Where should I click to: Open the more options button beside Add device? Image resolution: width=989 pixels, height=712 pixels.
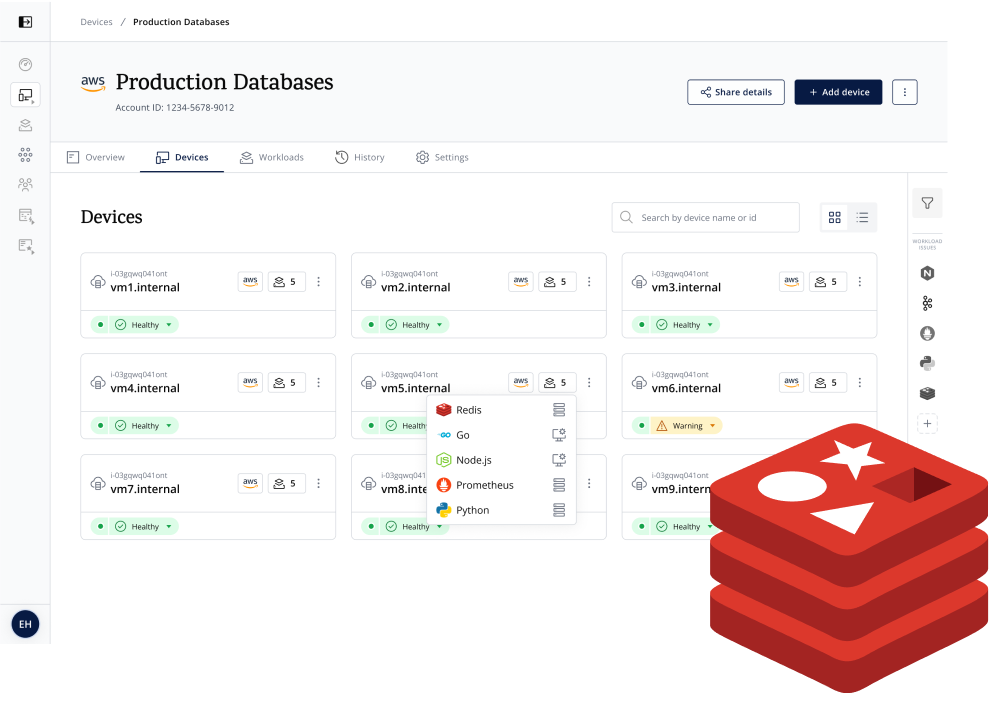tap(904, 92)
